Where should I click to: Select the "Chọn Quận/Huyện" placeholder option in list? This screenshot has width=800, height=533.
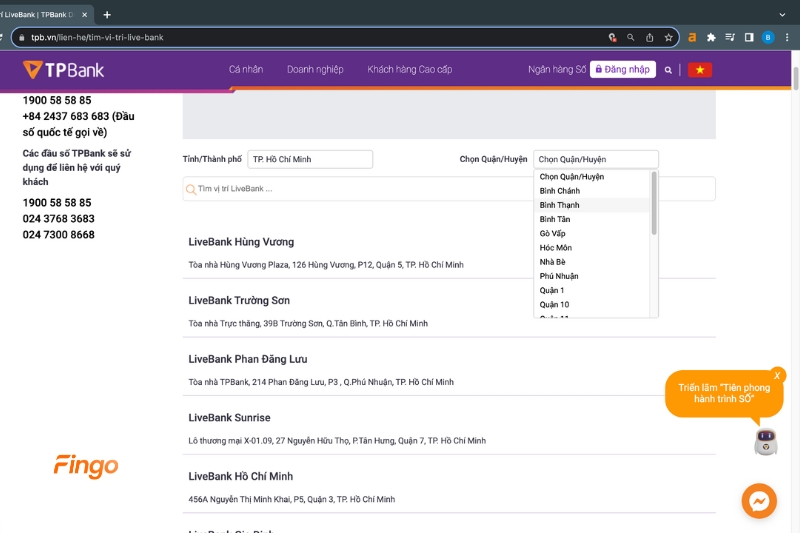[592, 176]
